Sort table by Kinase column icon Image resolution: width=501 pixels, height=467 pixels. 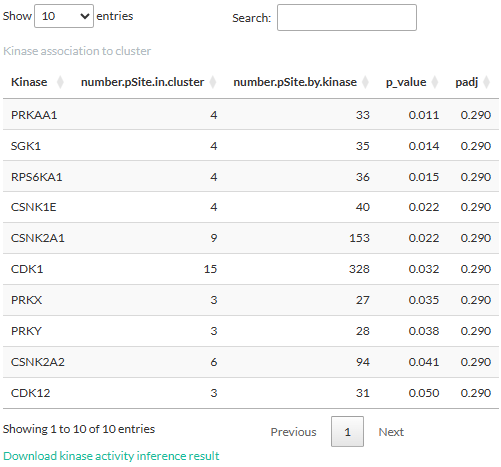[x=60, y=82]
